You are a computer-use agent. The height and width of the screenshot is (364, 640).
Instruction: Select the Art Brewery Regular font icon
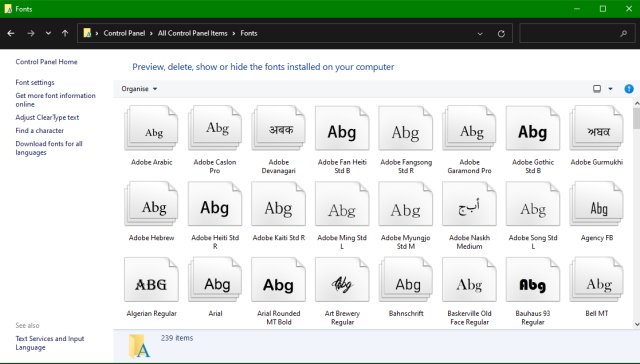point(342,280)
